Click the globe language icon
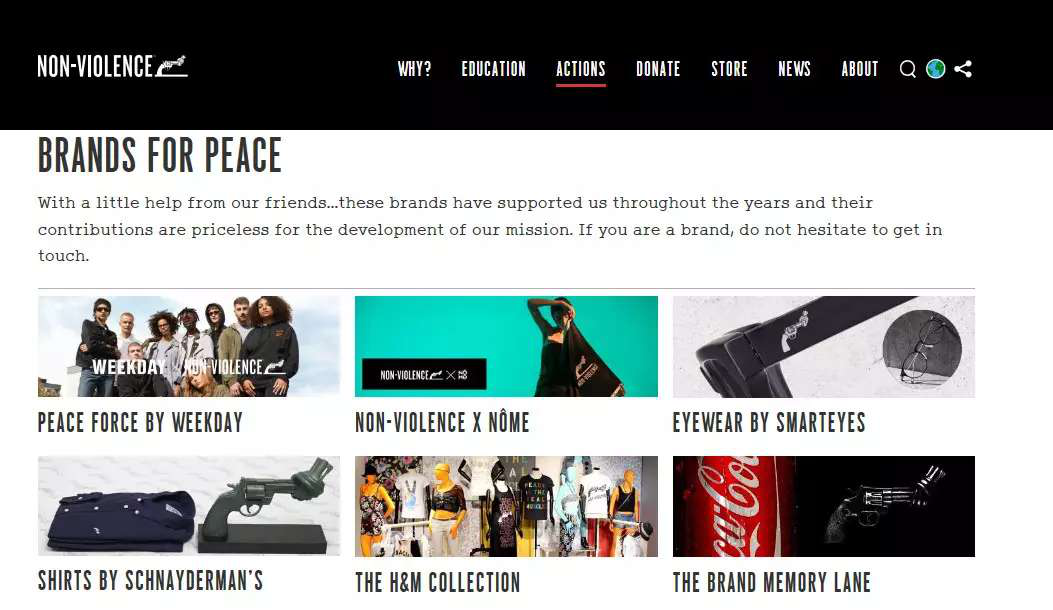Viewport: 1053px width, 610px height. tap(935, 69)
